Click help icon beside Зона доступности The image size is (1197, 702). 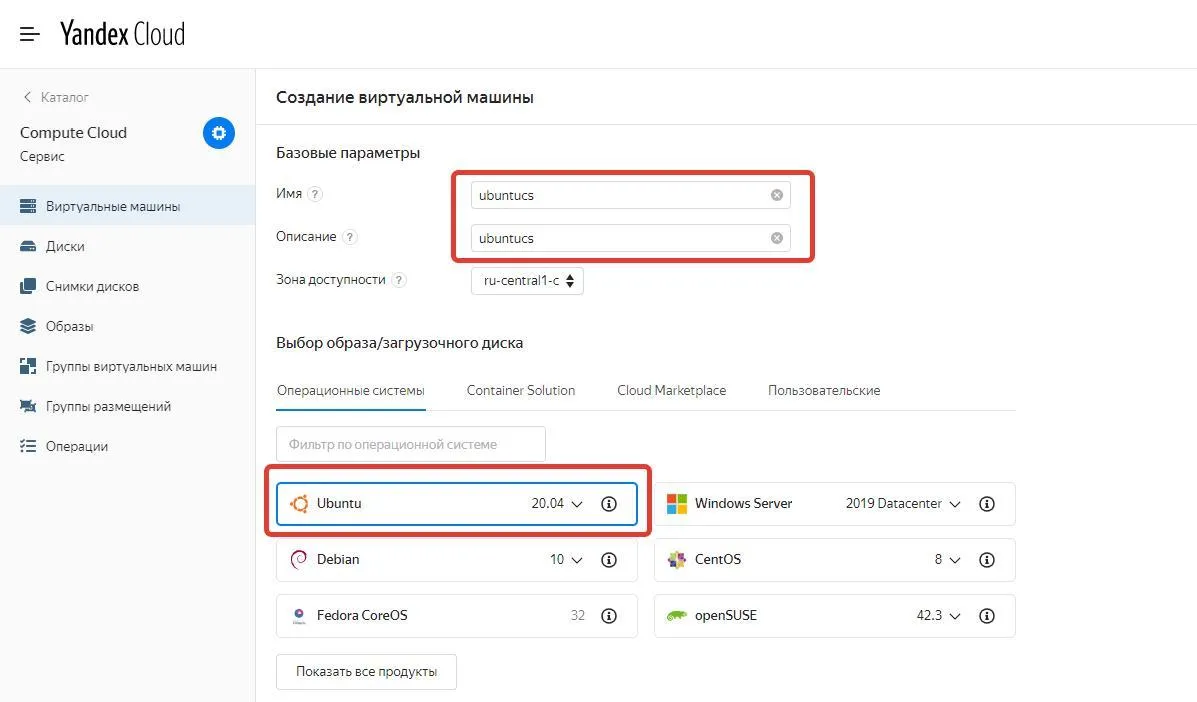tap(399, 281)
